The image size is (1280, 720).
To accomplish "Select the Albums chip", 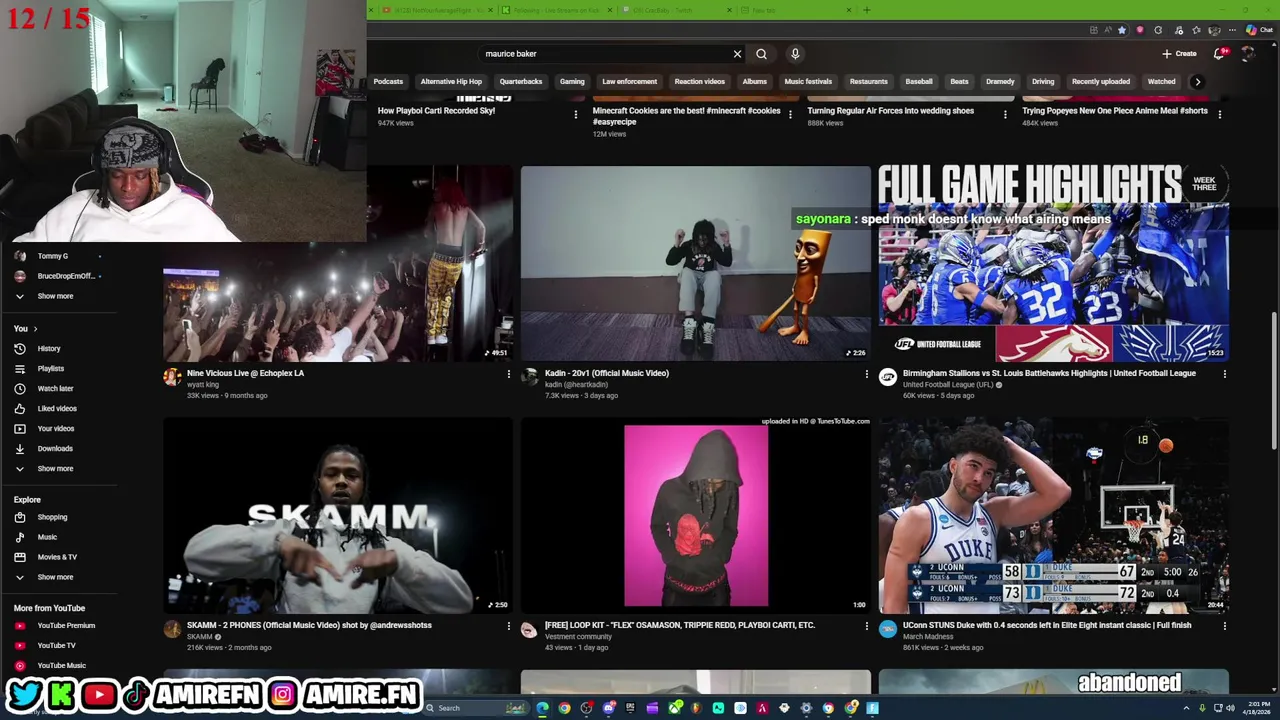I will click(755, 82).
